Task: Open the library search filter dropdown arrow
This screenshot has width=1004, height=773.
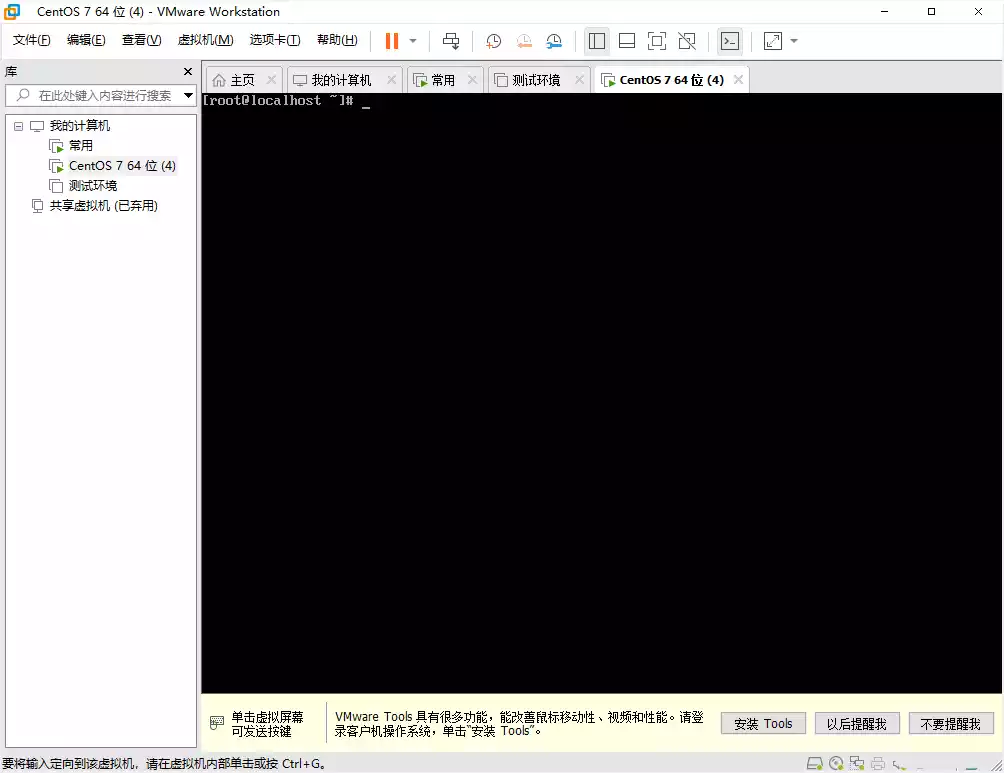Action: [188, 96]
